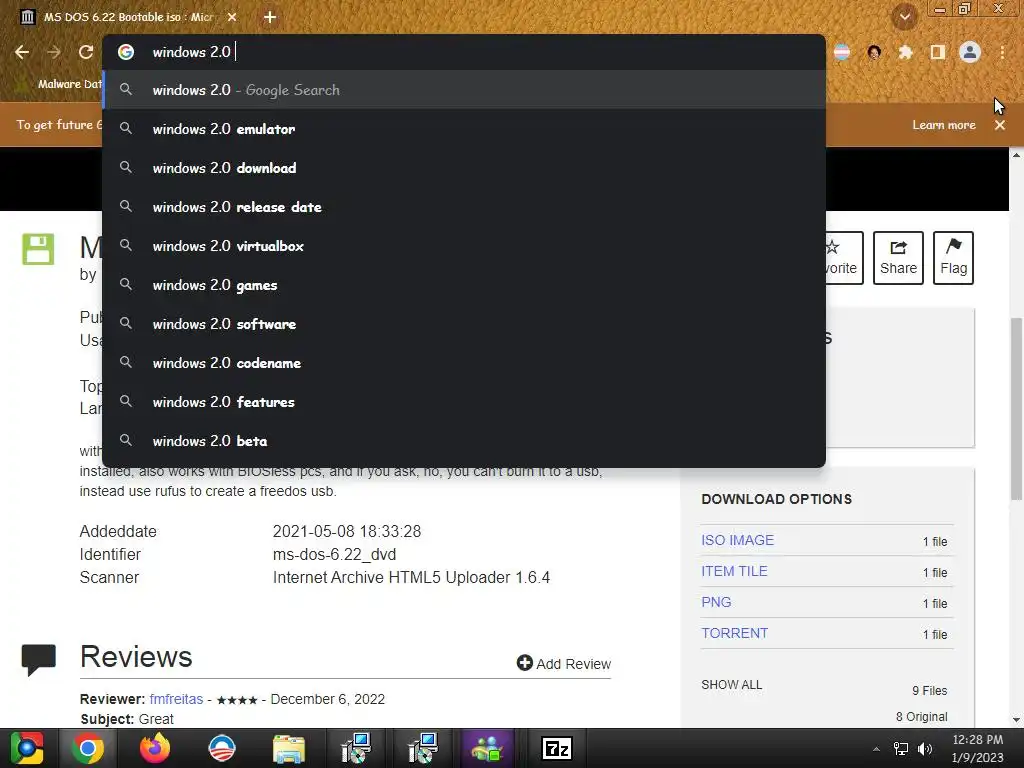
Task: Click the page vertical scrollbar thumb
Action: [1016, 408]
